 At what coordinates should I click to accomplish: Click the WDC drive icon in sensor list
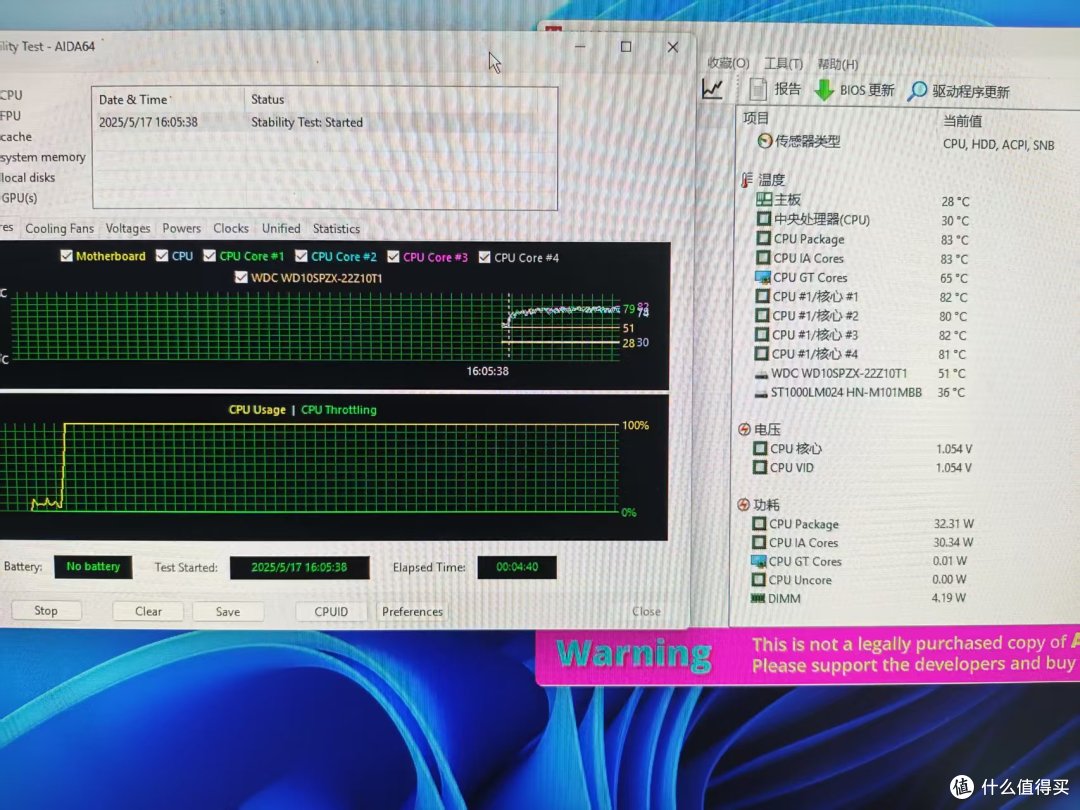[x=761, y=374]
